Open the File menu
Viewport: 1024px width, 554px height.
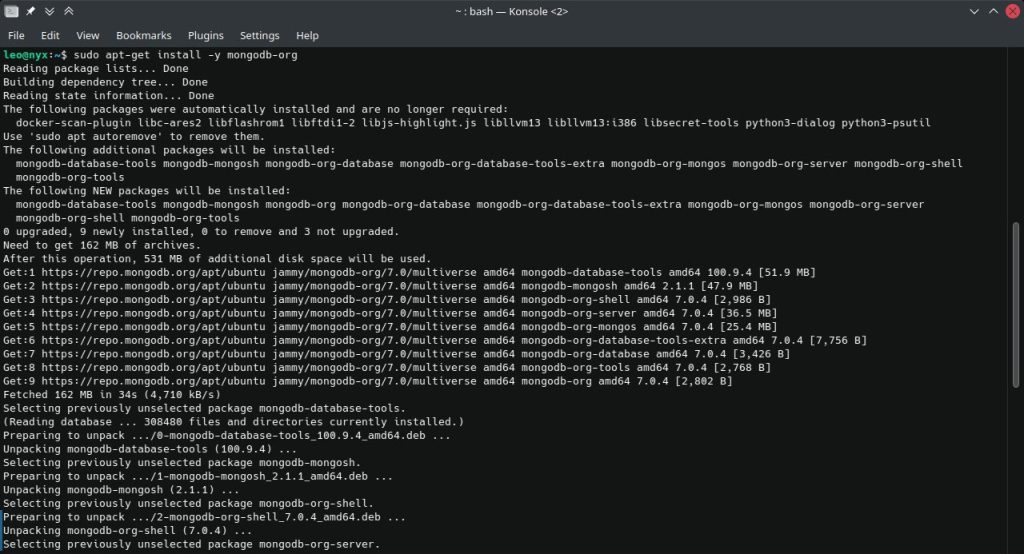16,35
